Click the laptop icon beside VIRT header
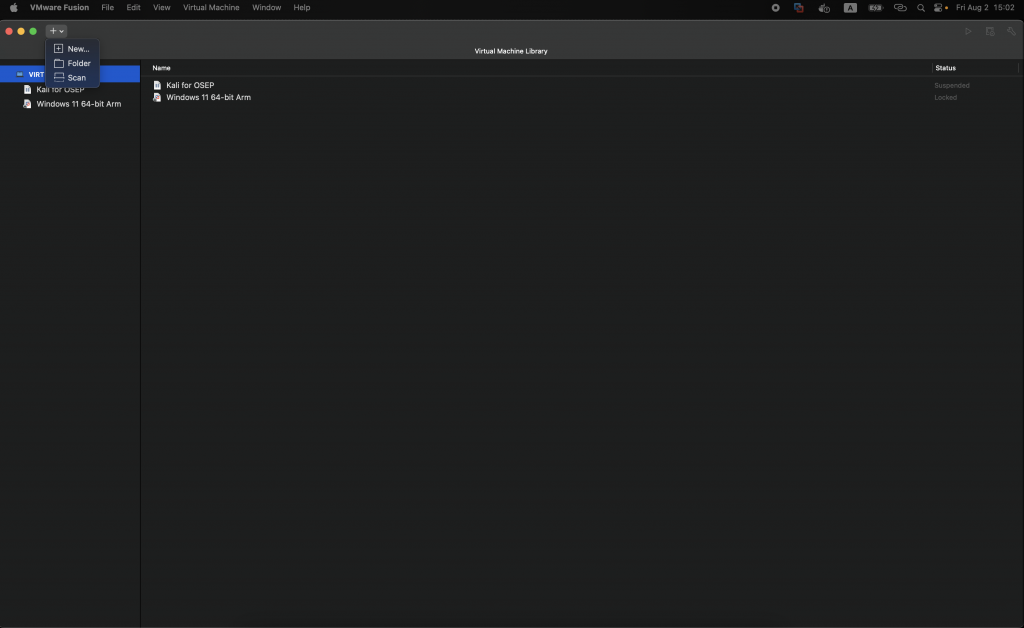The width and height of the screenshot is (1024, 628). click(20, 74)
